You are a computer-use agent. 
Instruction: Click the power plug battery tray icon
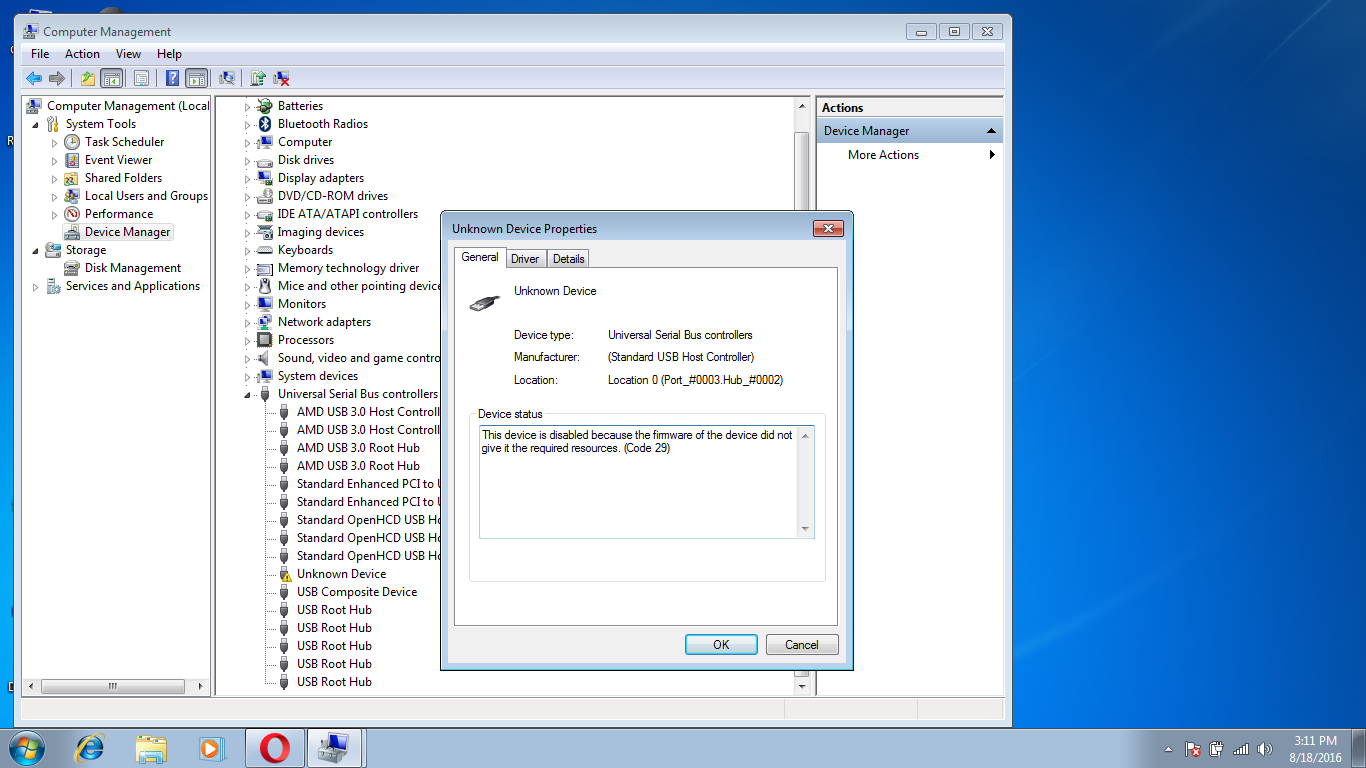pyautogui.click(x=1217, y=749)
